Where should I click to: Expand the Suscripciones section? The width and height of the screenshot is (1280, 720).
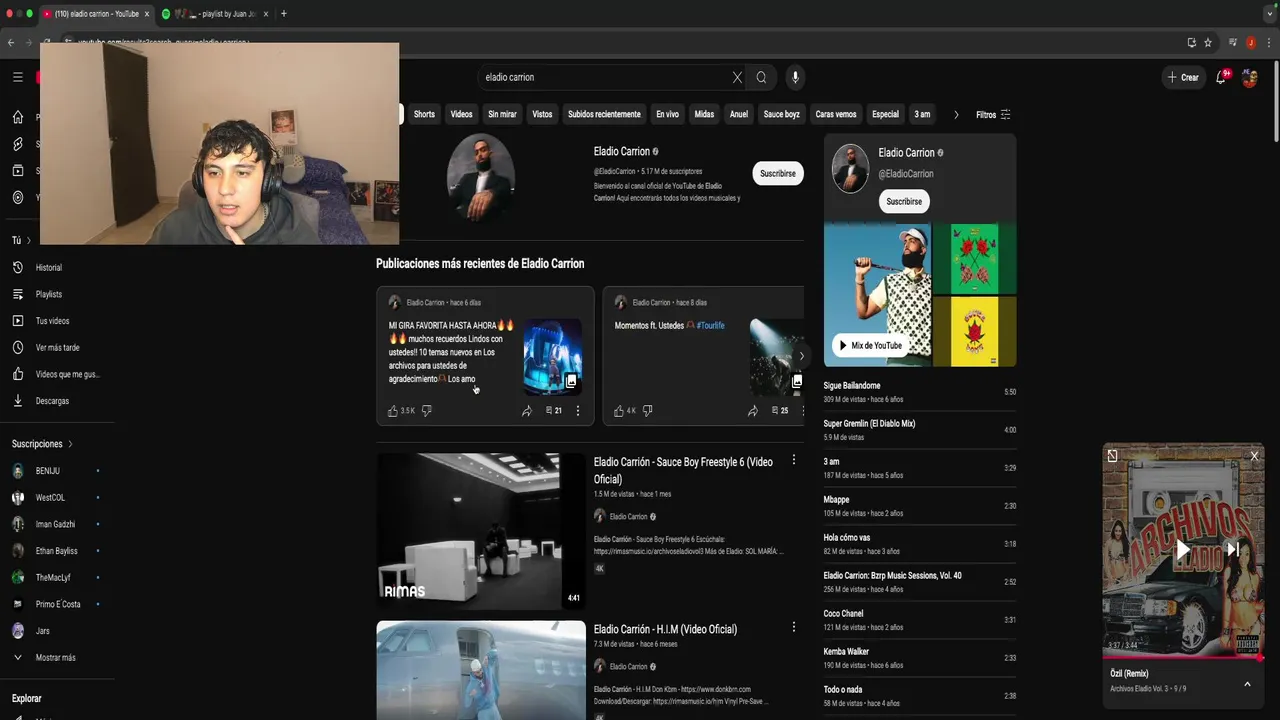click(42, 444)
